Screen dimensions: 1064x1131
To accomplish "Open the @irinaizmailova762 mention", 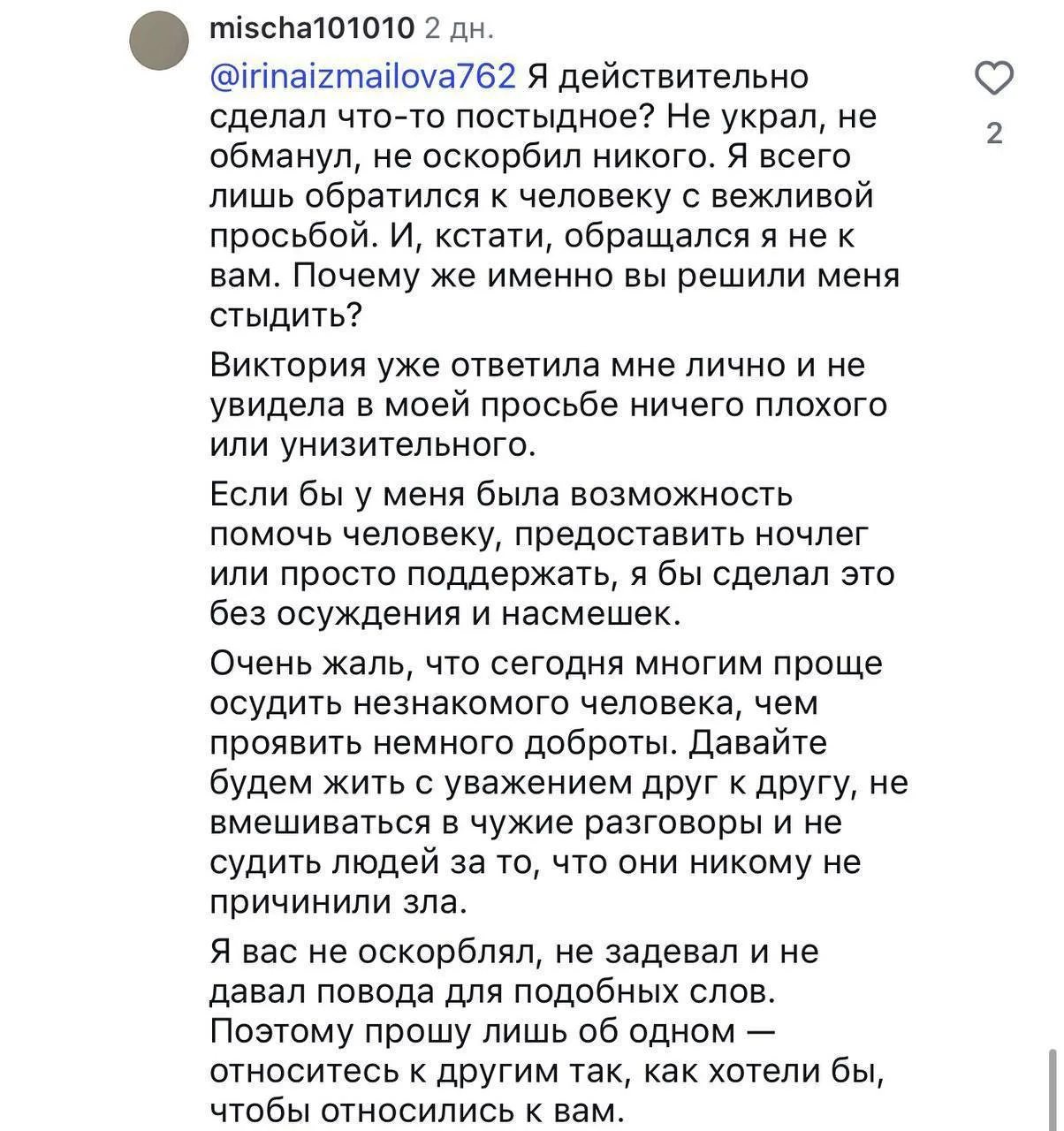I will pos(363,77).
